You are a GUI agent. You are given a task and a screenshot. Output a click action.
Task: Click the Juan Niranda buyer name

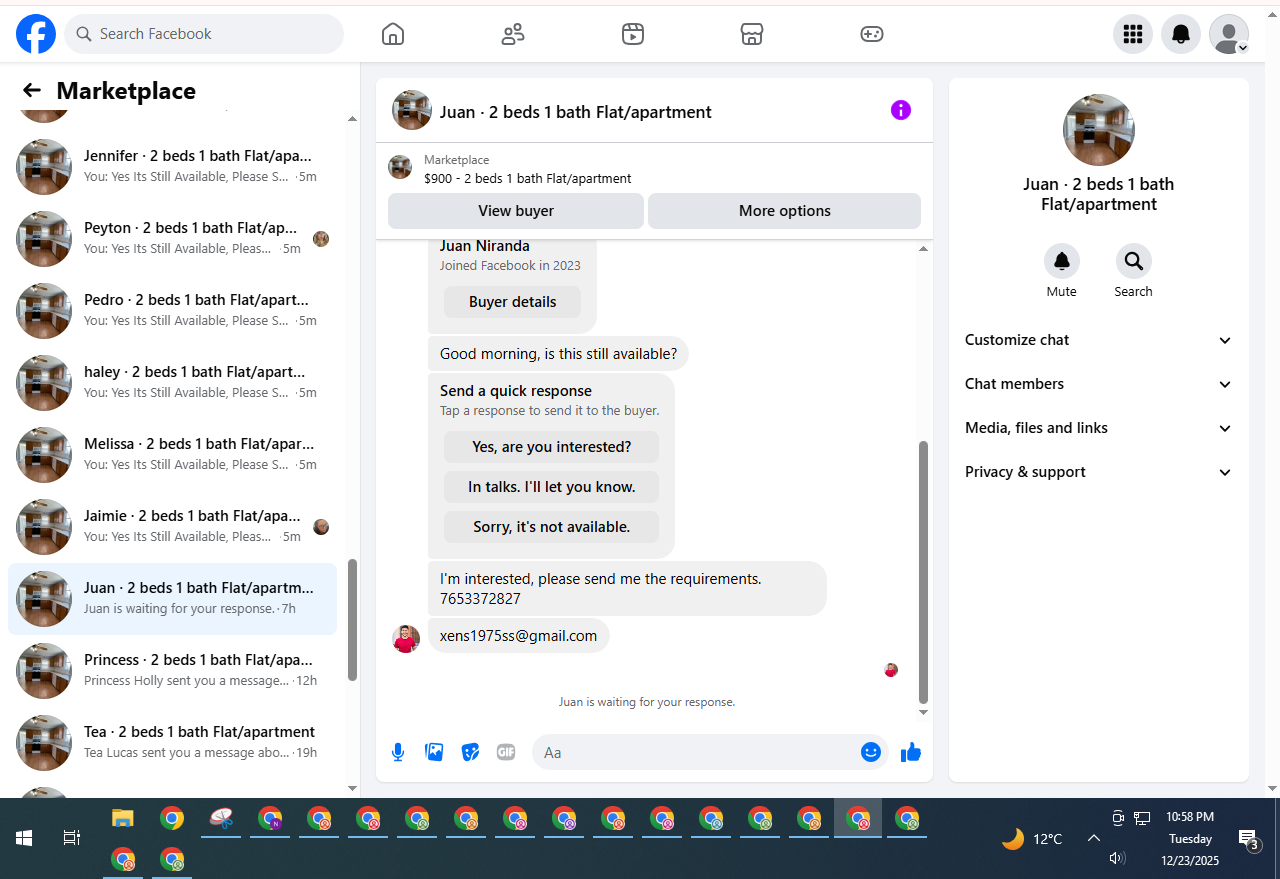(485, 246)
